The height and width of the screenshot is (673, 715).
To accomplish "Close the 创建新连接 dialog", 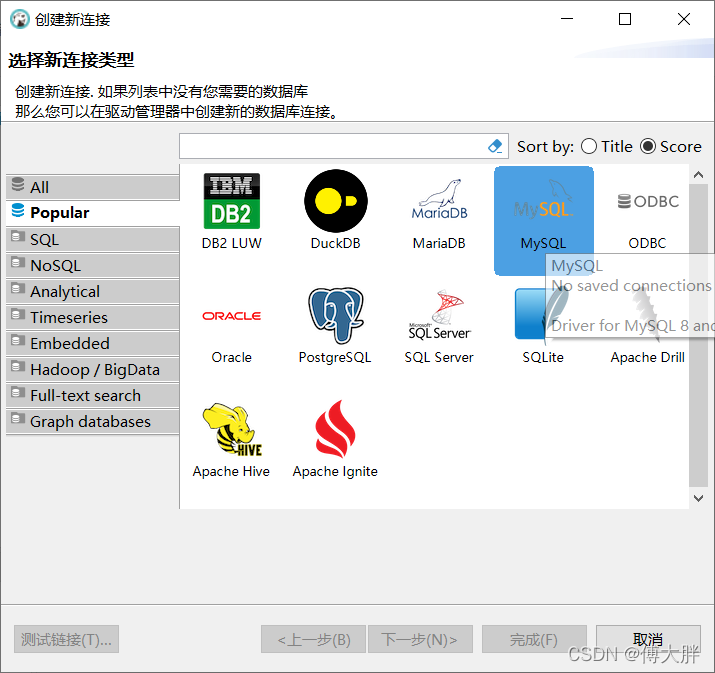I will point(684,19).
